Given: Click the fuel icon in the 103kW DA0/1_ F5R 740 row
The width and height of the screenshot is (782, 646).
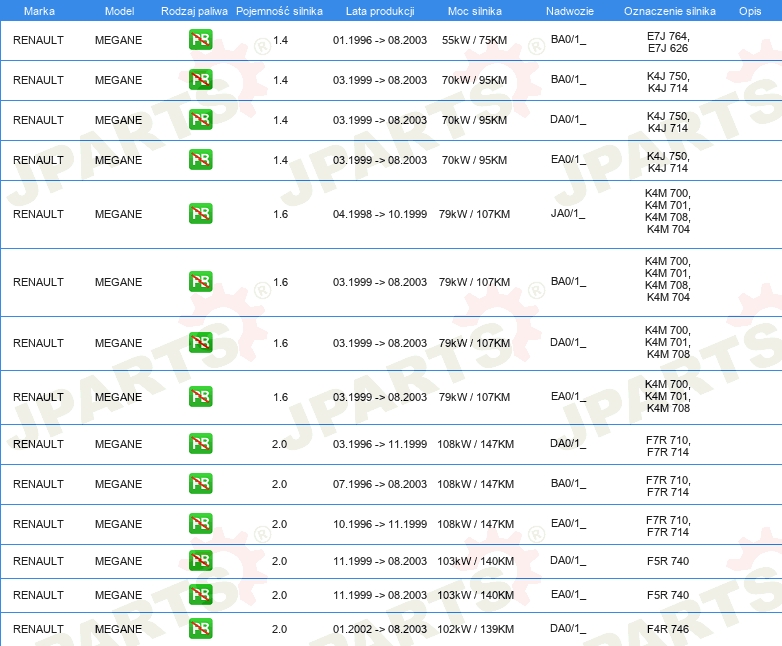Looking at the screenshot, I should pyautogui.click(x=200, y=561).
